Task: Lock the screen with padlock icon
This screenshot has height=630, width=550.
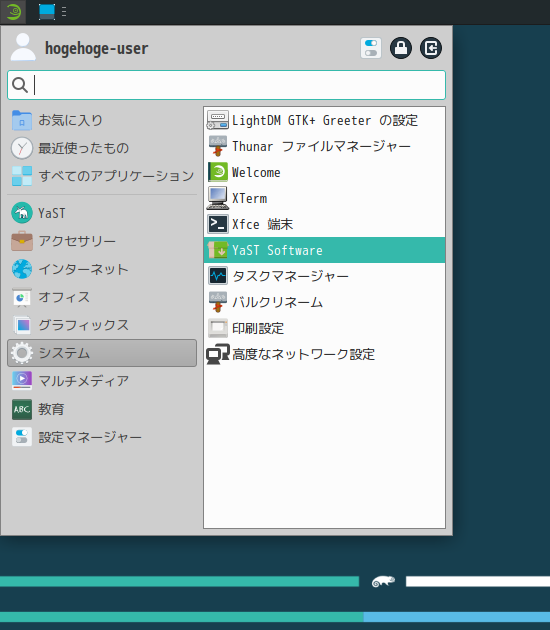Action: (401, 48)
